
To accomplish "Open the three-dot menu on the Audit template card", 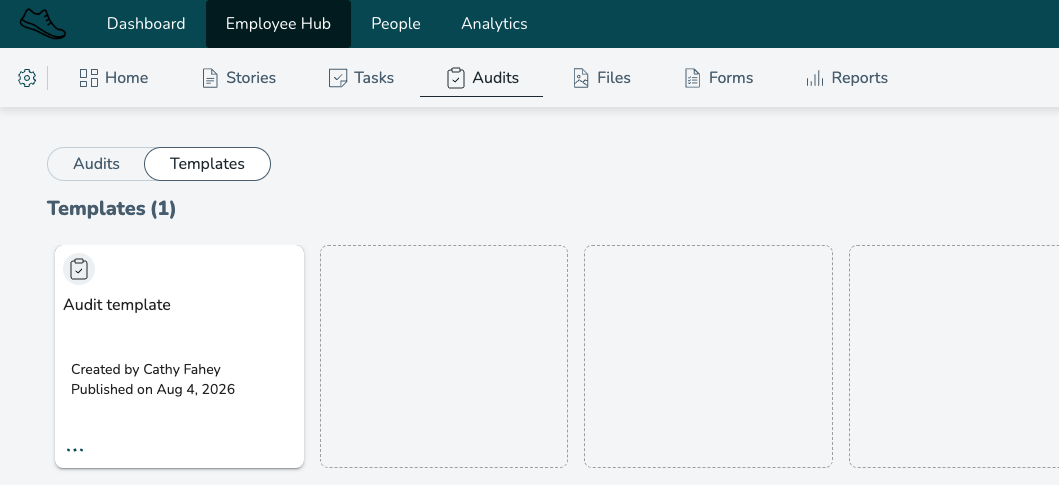I will pyautogui.click(x=75, y=449).
